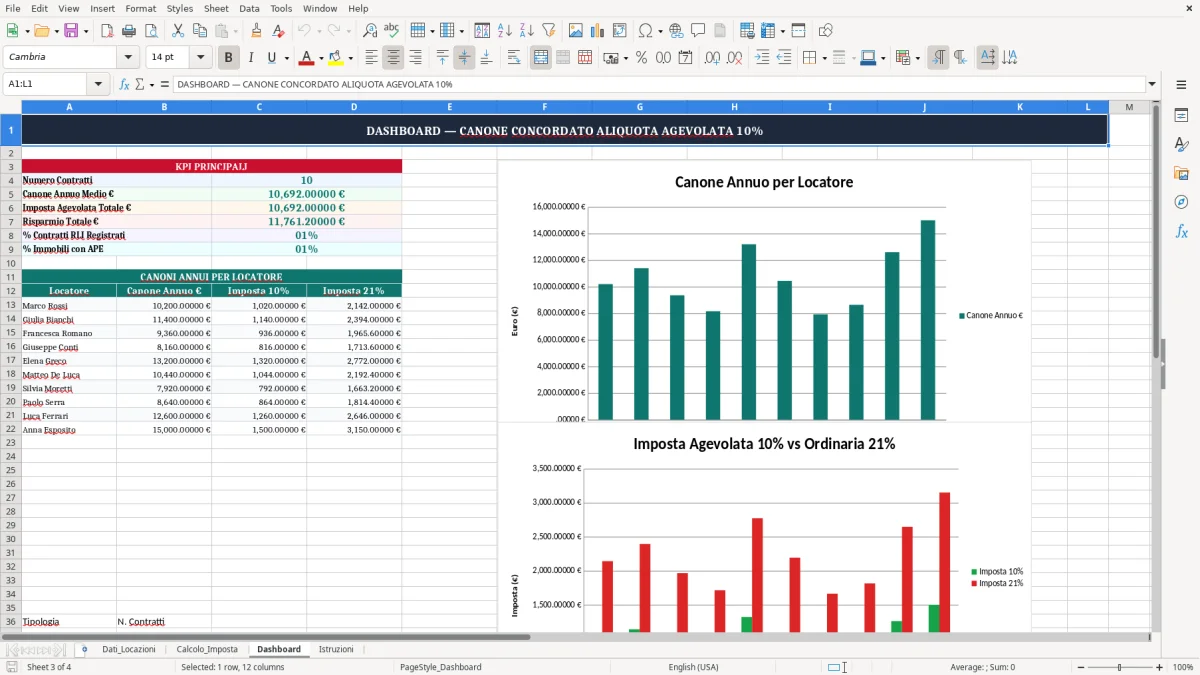Click the zoom slider handle

click(1119, 667)
